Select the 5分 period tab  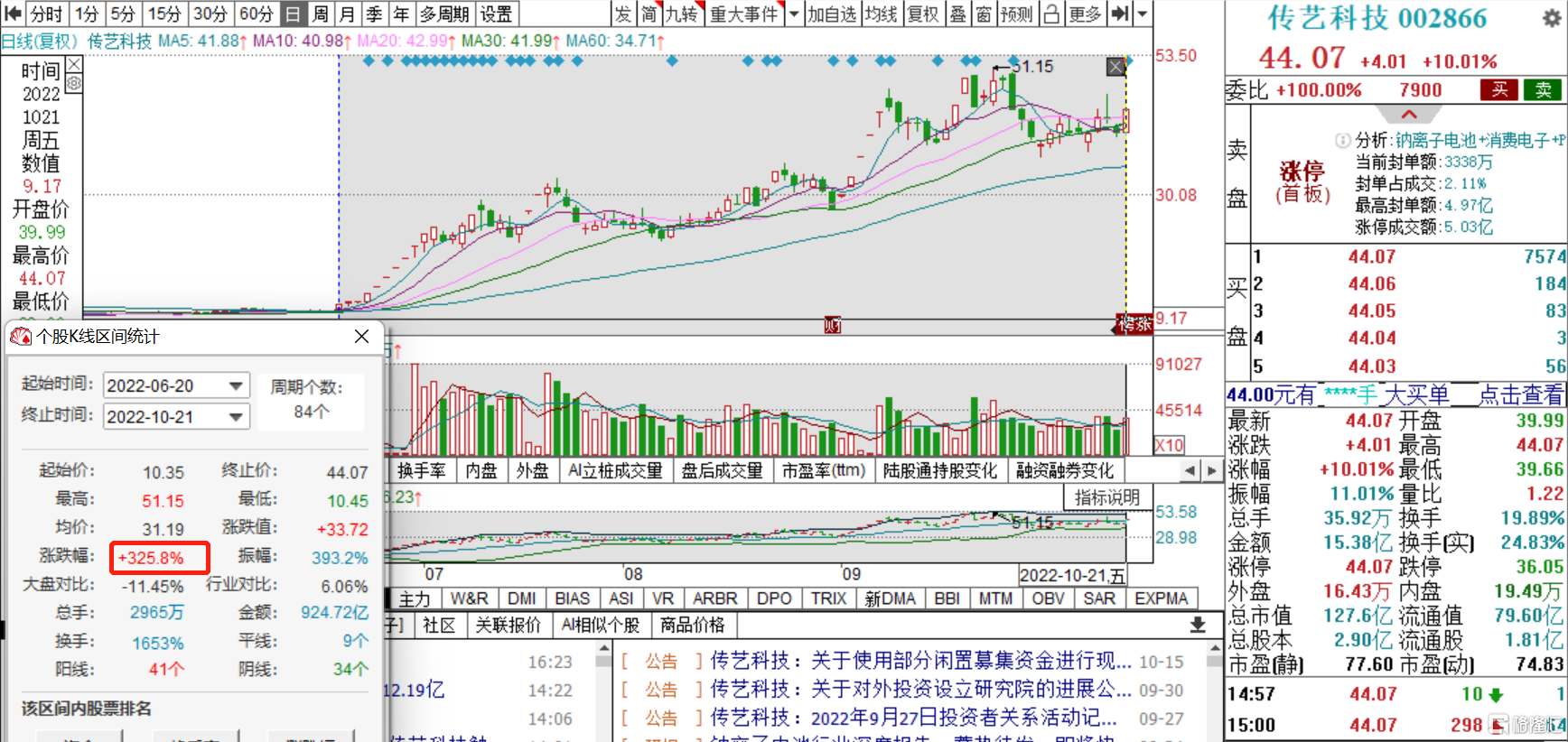click(123, 14)
